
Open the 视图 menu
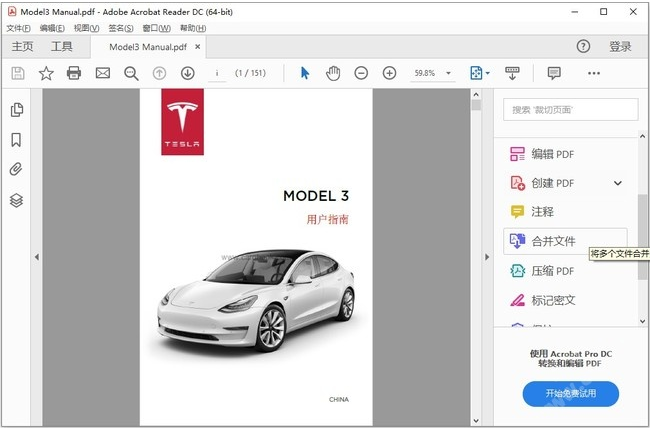click(x=87, y=28)
